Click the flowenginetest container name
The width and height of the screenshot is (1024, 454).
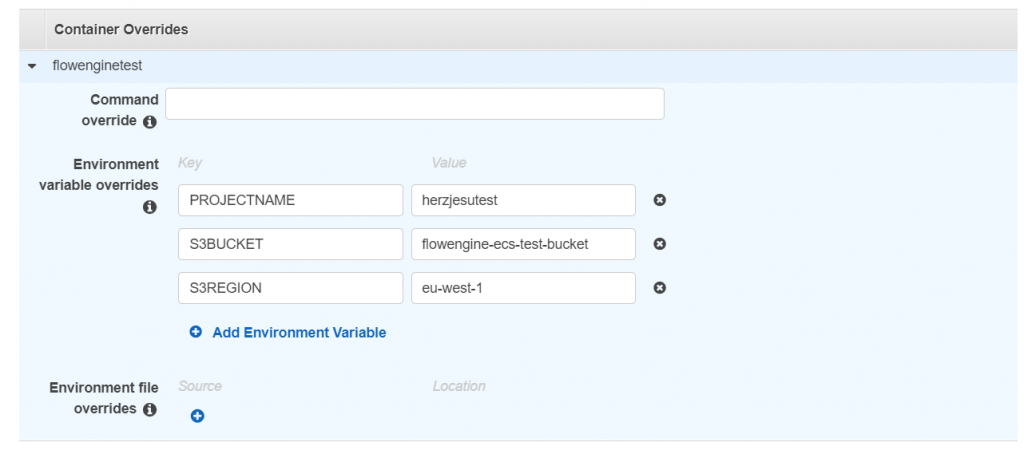tap(97, 65)
